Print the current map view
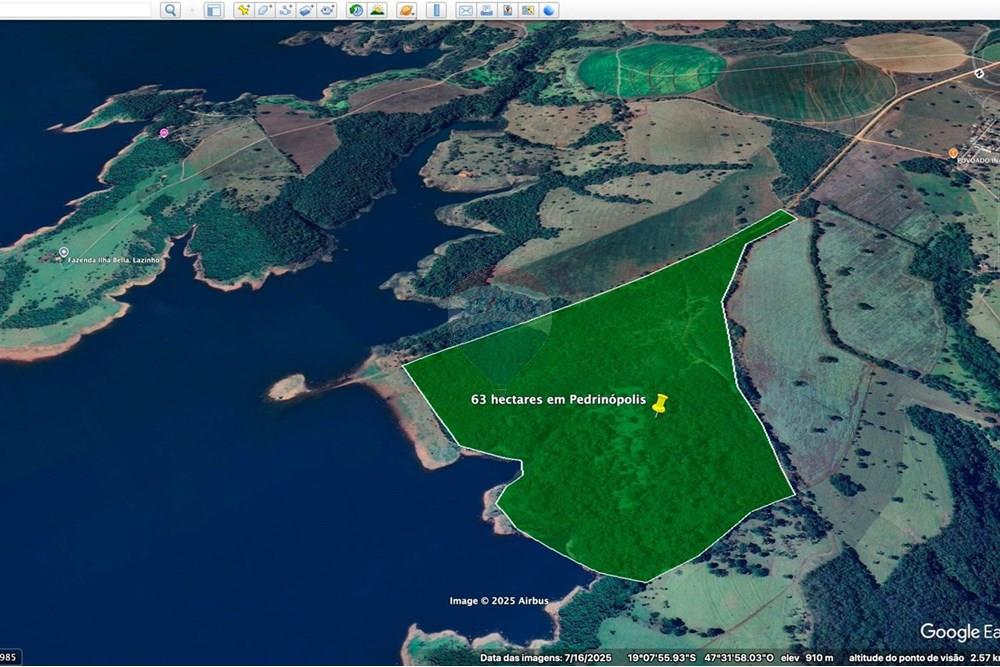This screenshot has height=667, width=1000. point(486,10)
